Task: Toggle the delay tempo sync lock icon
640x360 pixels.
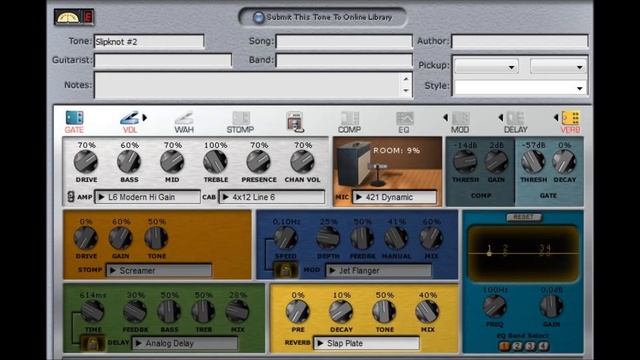Action: coord(92,343)
